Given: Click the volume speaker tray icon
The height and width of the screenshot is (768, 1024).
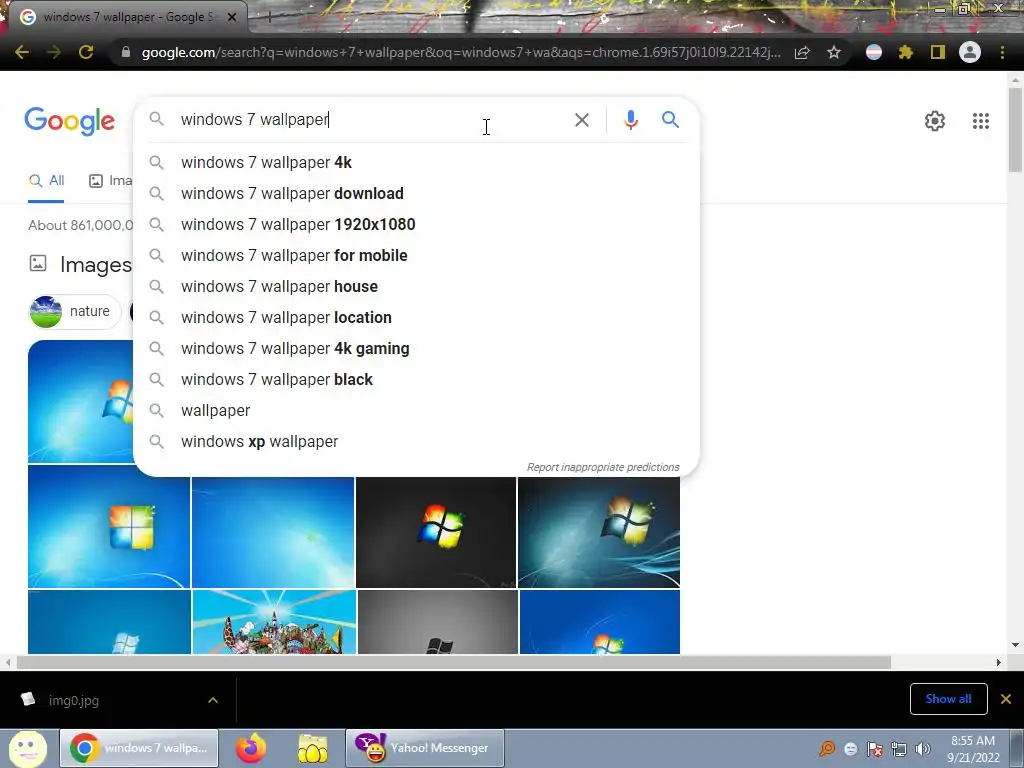Looking at the screenshot, I should (923, 749).
